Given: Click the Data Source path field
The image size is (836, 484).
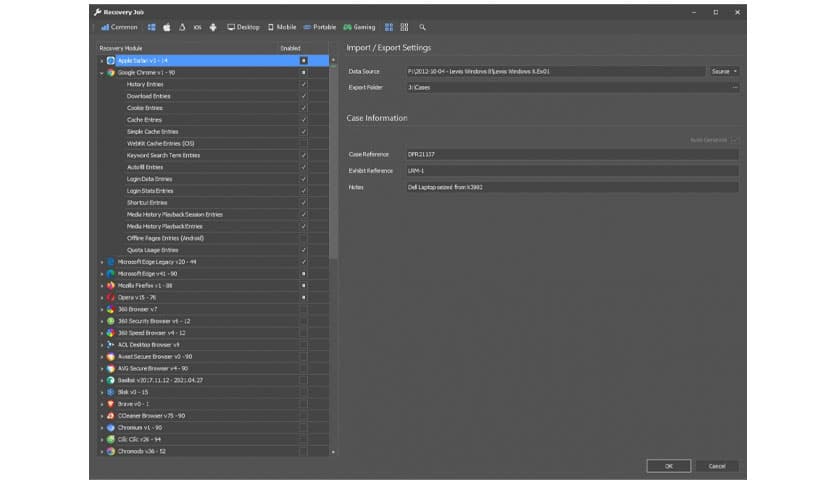Looking at the screenshot, I should (x=556, y=71).
